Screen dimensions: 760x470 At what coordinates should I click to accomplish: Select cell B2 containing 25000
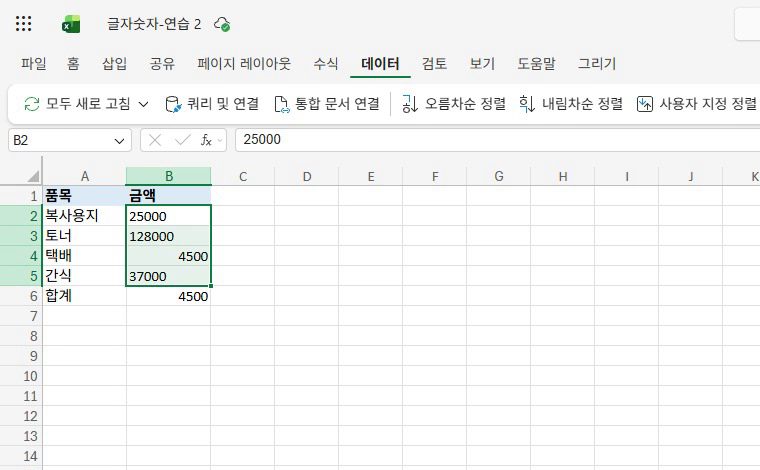pos(169,216)
